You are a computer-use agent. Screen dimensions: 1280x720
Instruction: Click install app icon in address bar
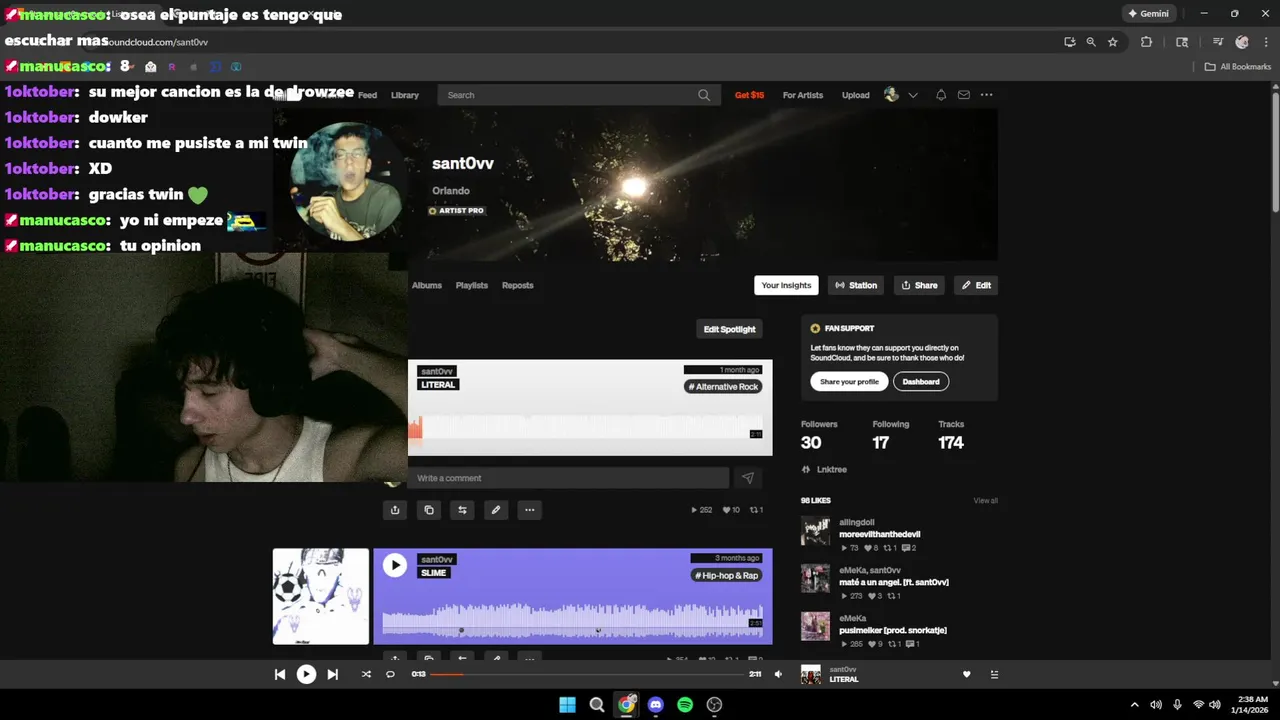(x=1070, y=42)
